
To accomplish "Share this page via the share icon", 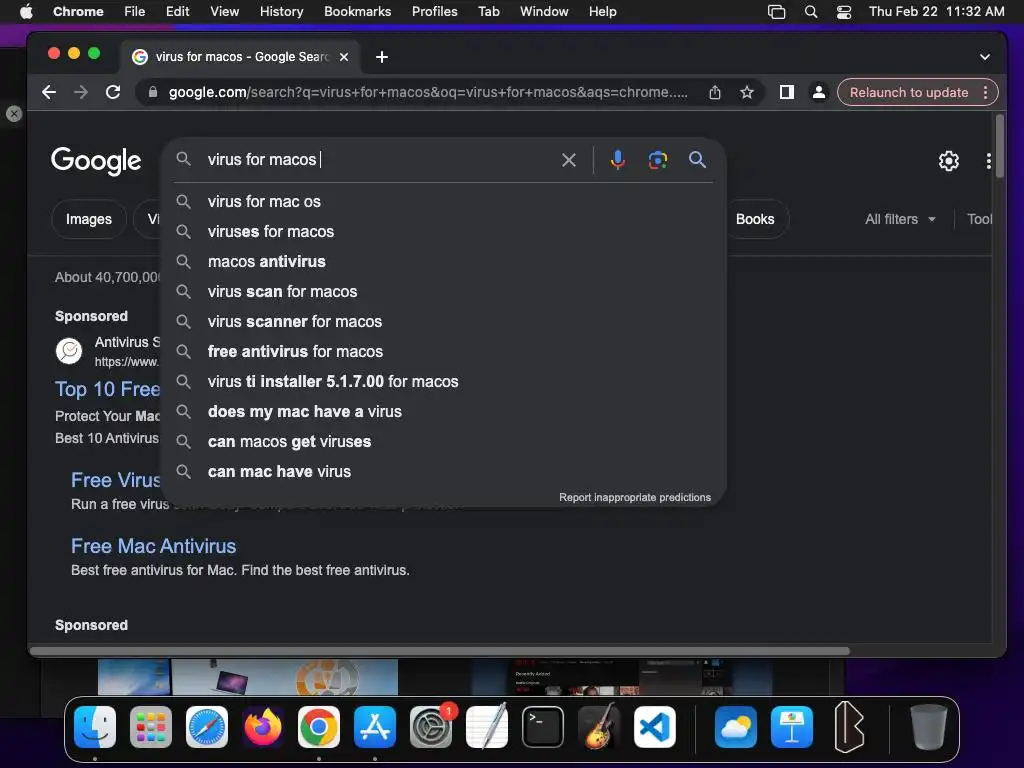I will (715, 92).
